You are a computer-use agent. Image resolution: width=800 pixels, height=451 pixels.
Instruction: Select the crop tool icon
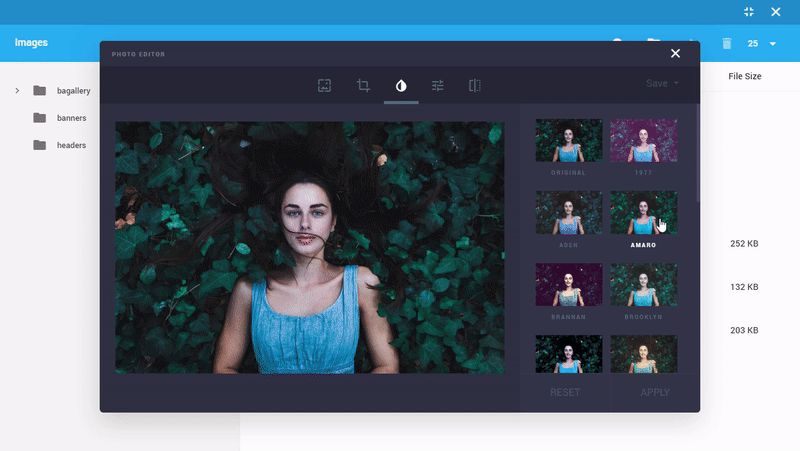[x=363, y=85]
